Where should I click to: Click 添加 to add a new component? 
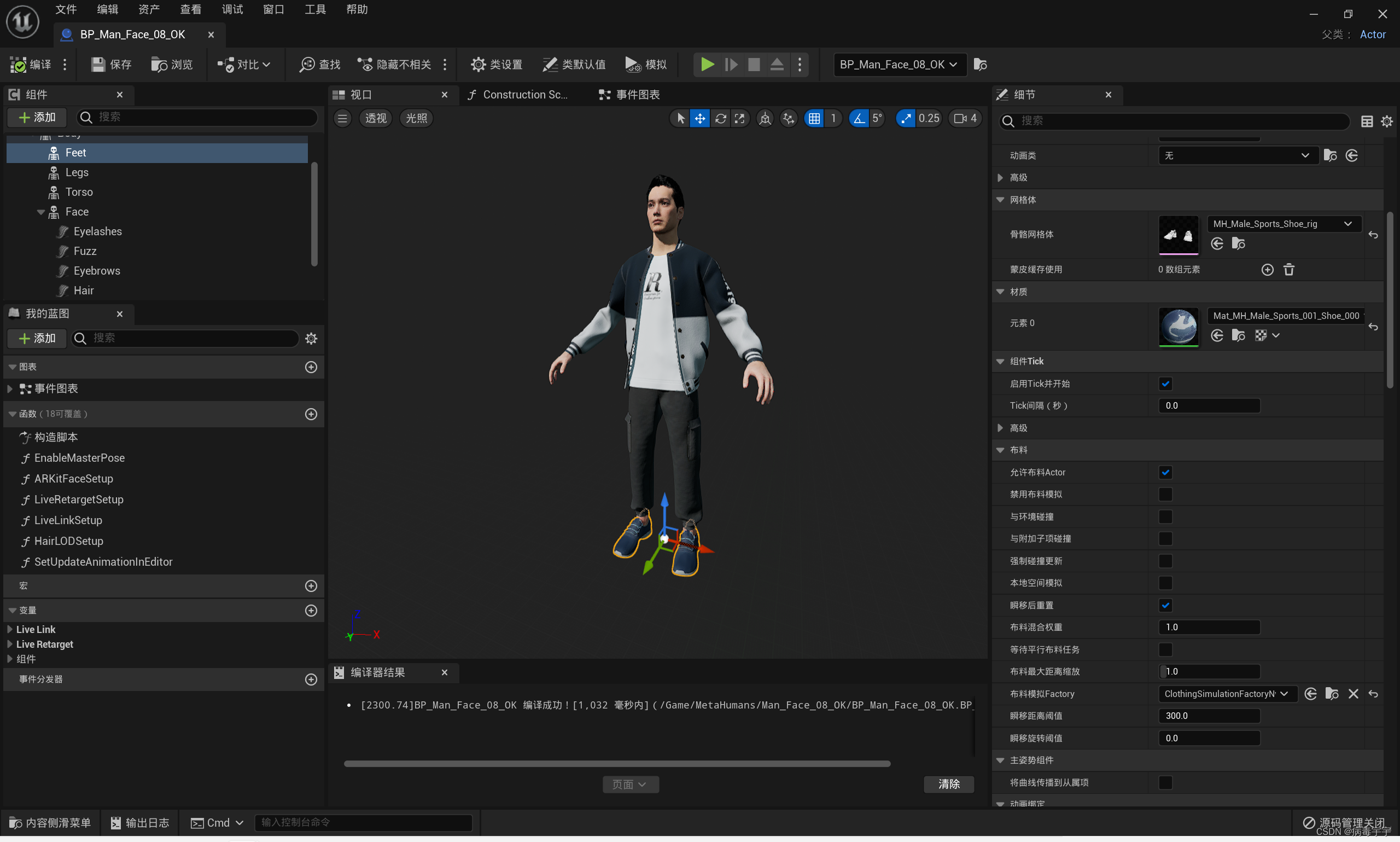pos(36,118)
